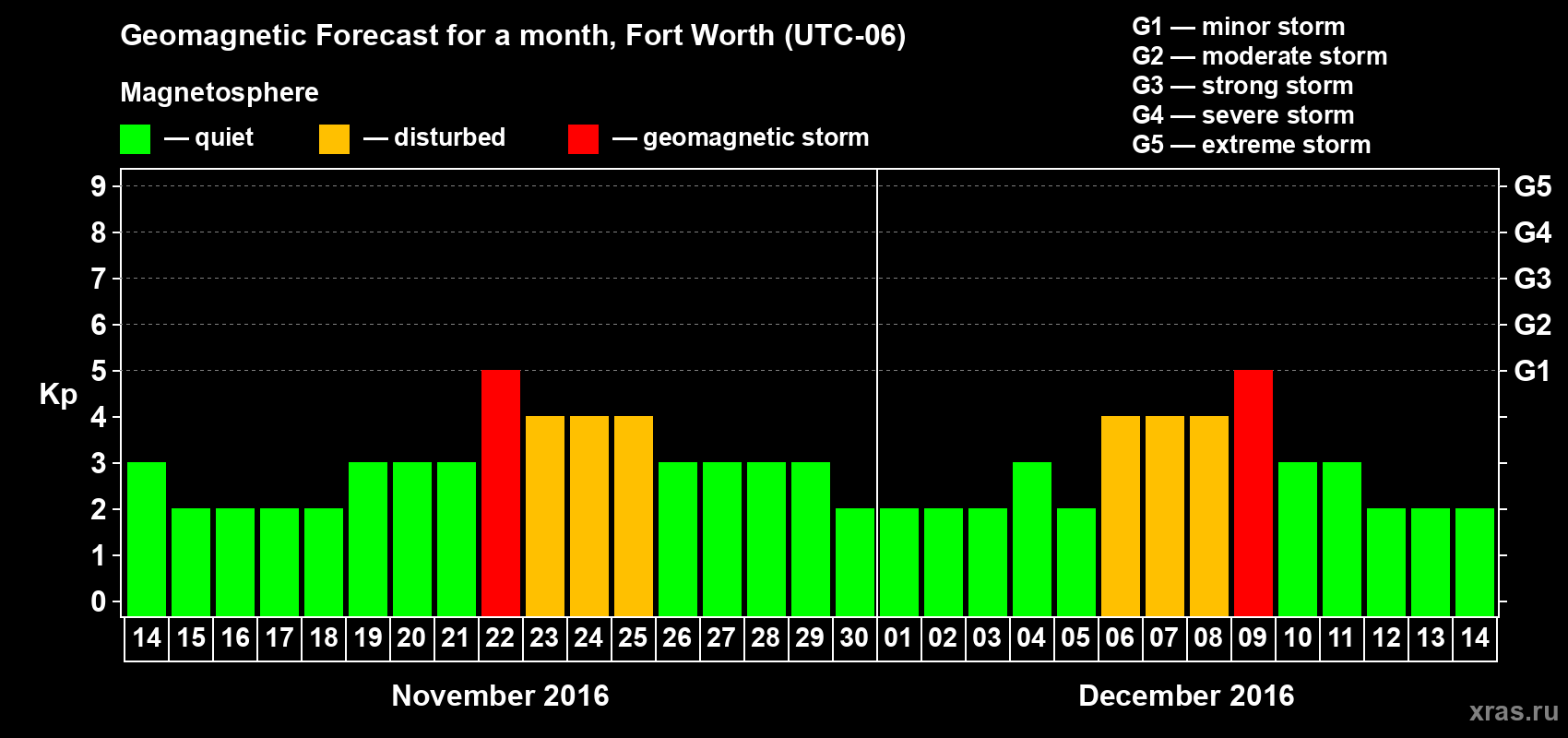Click the 'November 2016' month label

(501, 695)
